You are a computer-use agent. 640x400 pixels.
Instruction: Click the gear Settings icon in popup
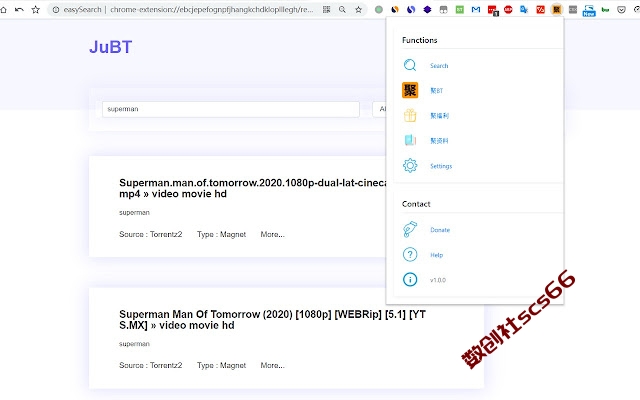pos(410,166)
